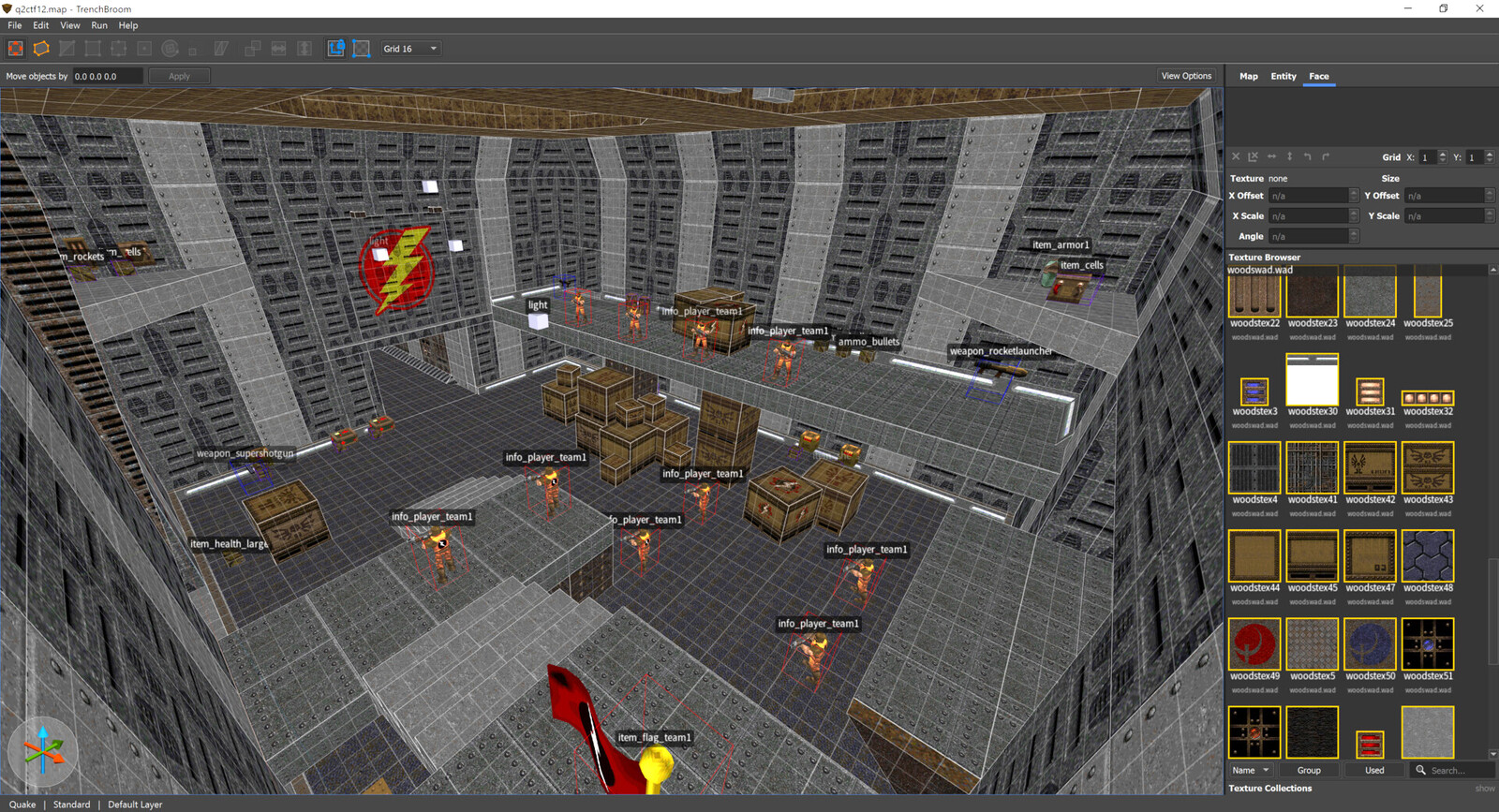Activate the brush creation tool
Image resolution: width=1499 pixels, height=812 pixels.
[16, 49]
